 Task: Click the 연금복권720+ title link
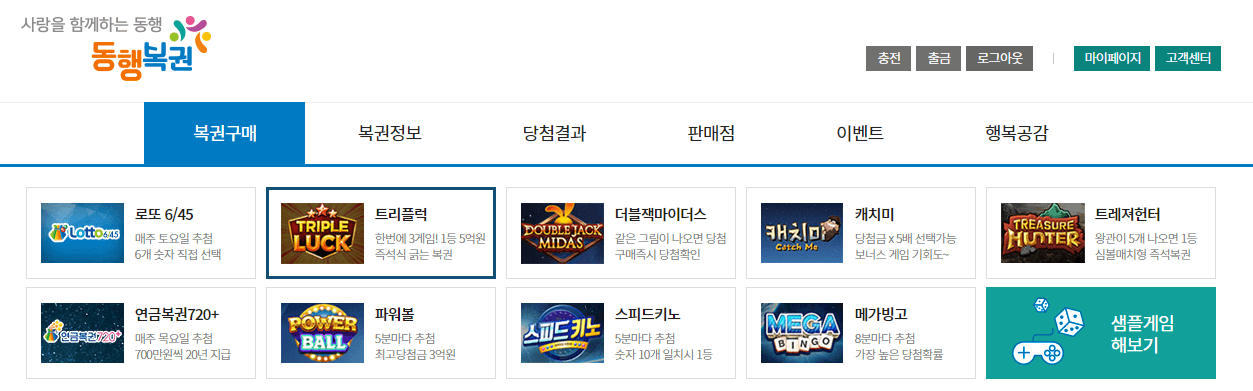(x=177, y=314)
